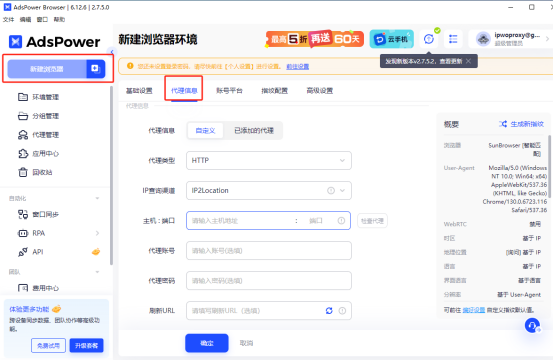Image resolution: width=553 pixels, height=361 pixels.
Task: Click the New Browser (新建浏览器) button
Action: [x=47, y=69]
